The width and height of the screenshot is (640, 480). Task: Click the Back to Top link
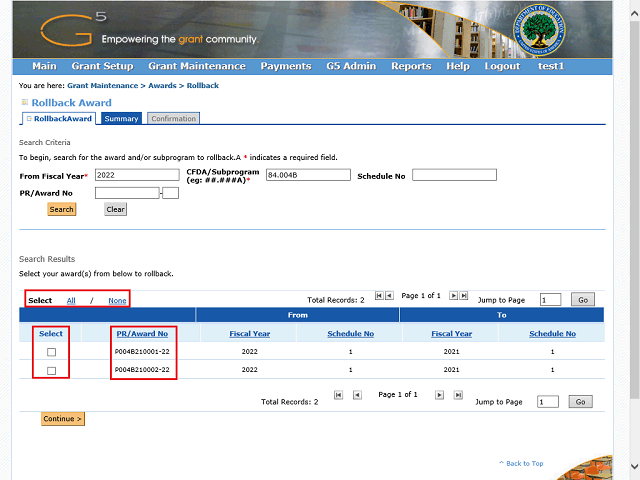point(524,464)
